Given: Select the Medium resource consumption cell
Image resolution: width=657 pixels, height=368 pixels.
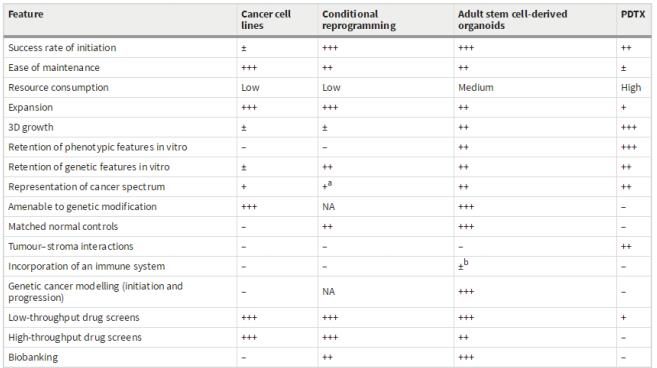Looking at the screenshot, I should click(x=476, y=88).
